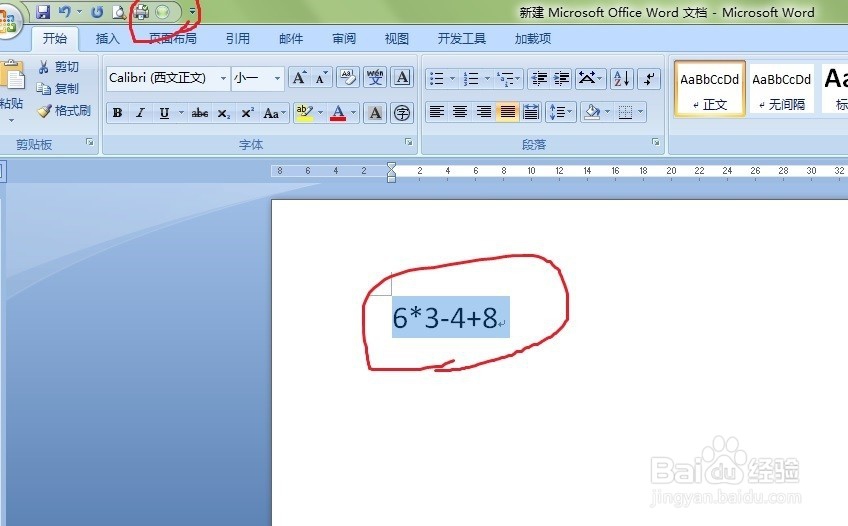Switch to the 引用 (References) tab
The width and height of the screenshot is (848, 526).
238,38
